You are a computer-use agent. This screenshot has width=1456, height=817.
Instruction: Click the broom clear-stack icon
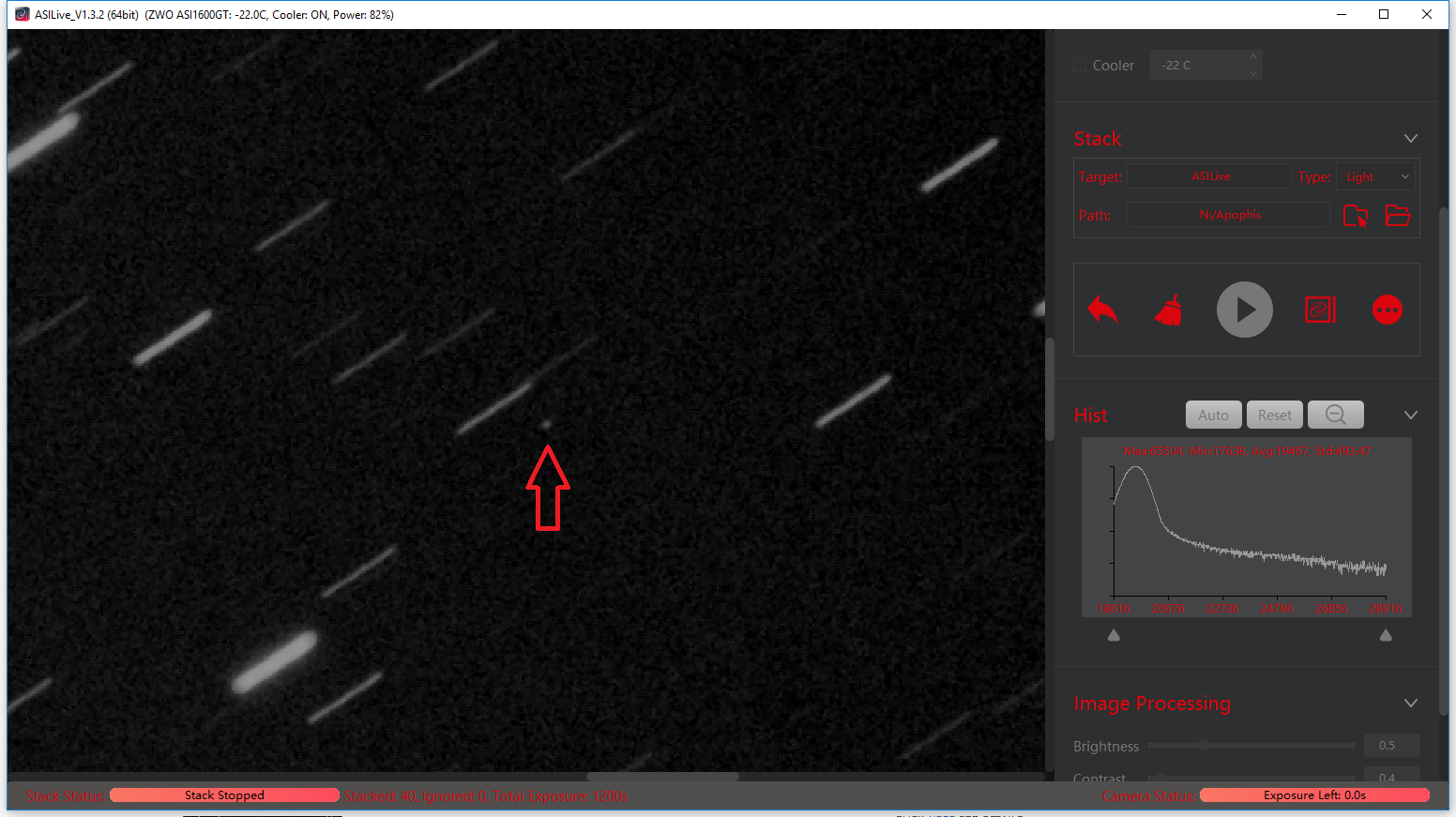1169,310
